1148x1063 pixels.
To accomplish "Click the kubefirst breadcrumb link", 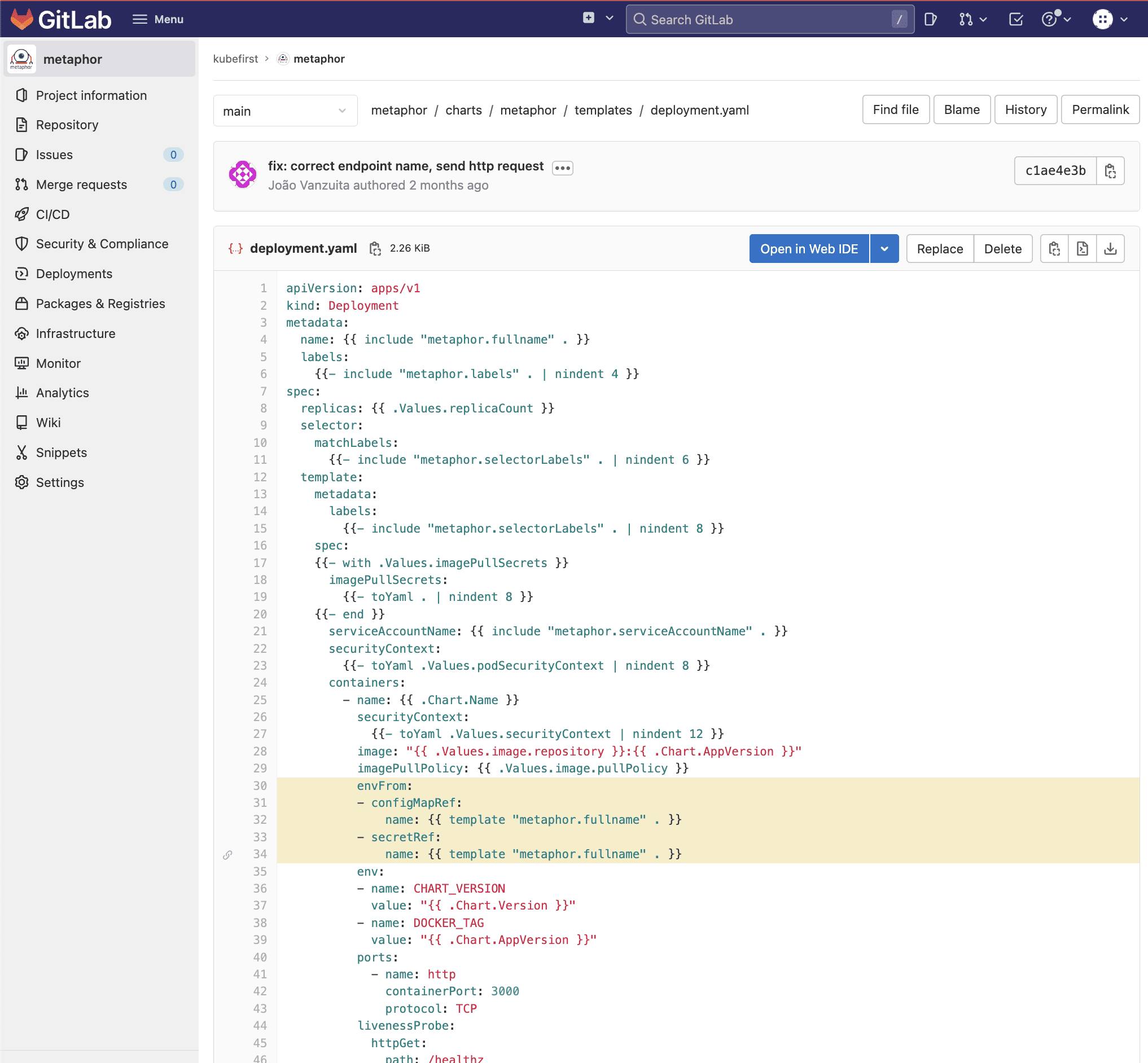I will tap(235, 59).
